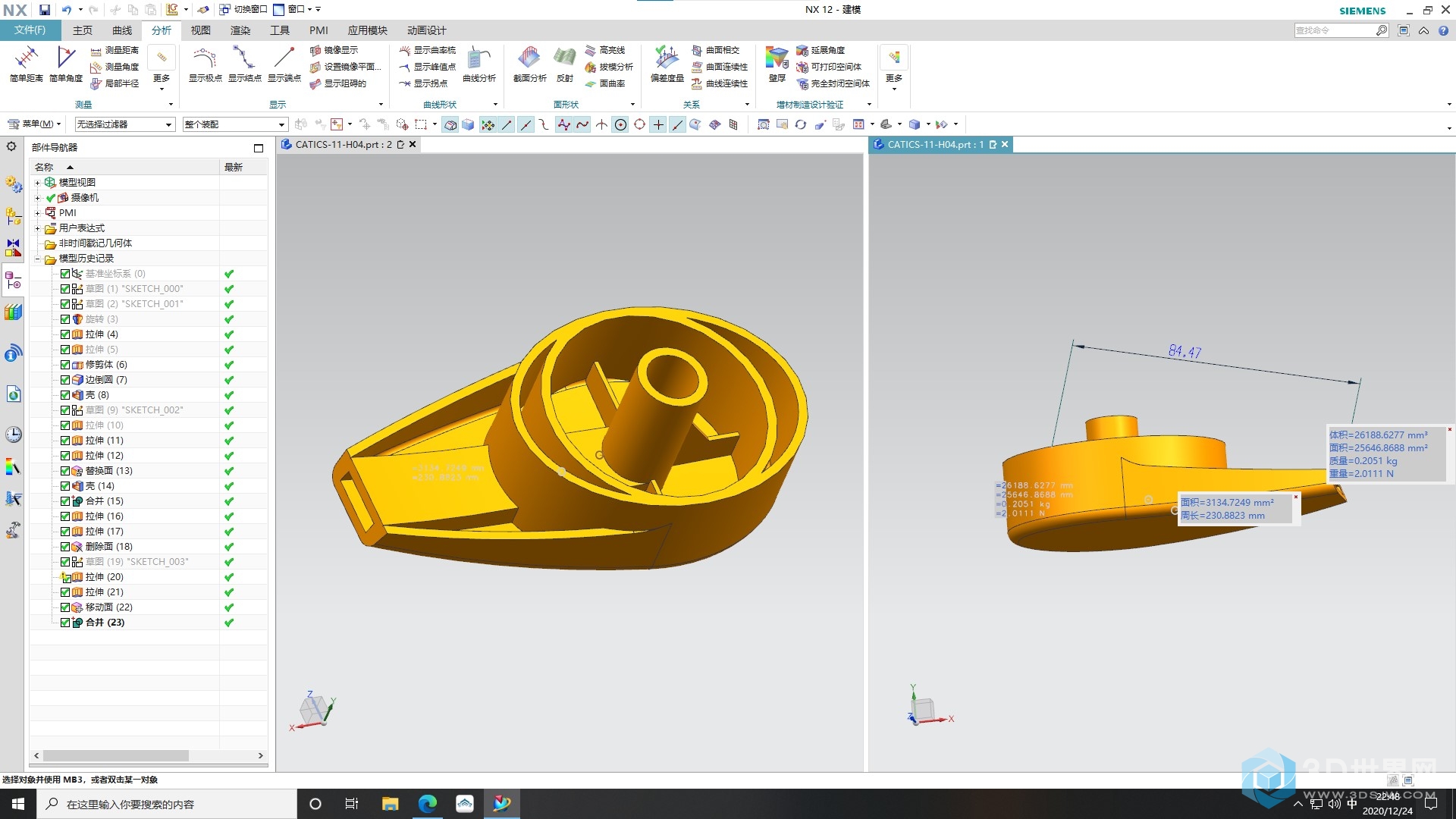Toggle checkbox for 拉伸 (4)

[65, 334]
